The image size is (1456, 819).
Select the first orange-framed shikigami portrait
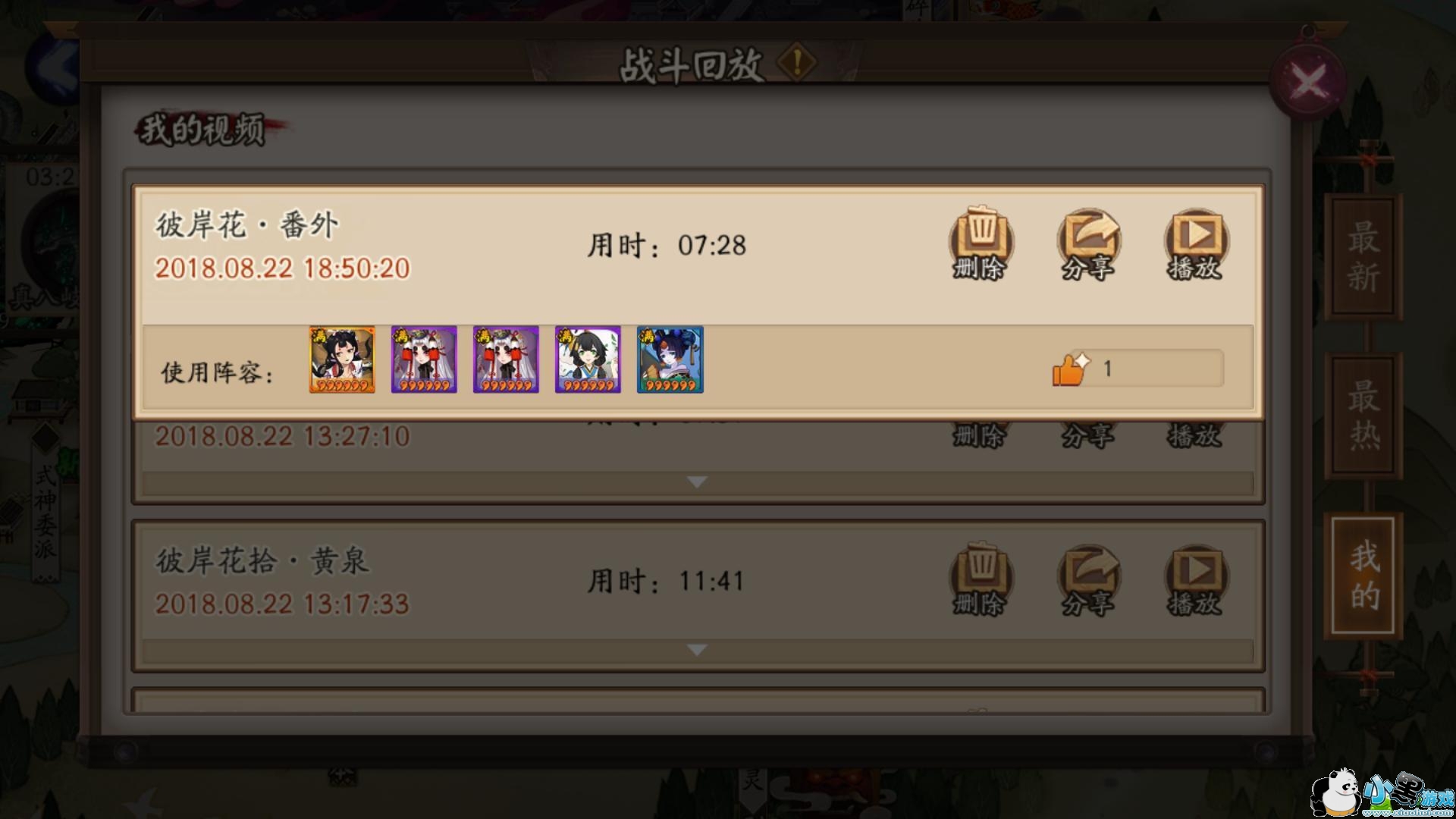342,359
